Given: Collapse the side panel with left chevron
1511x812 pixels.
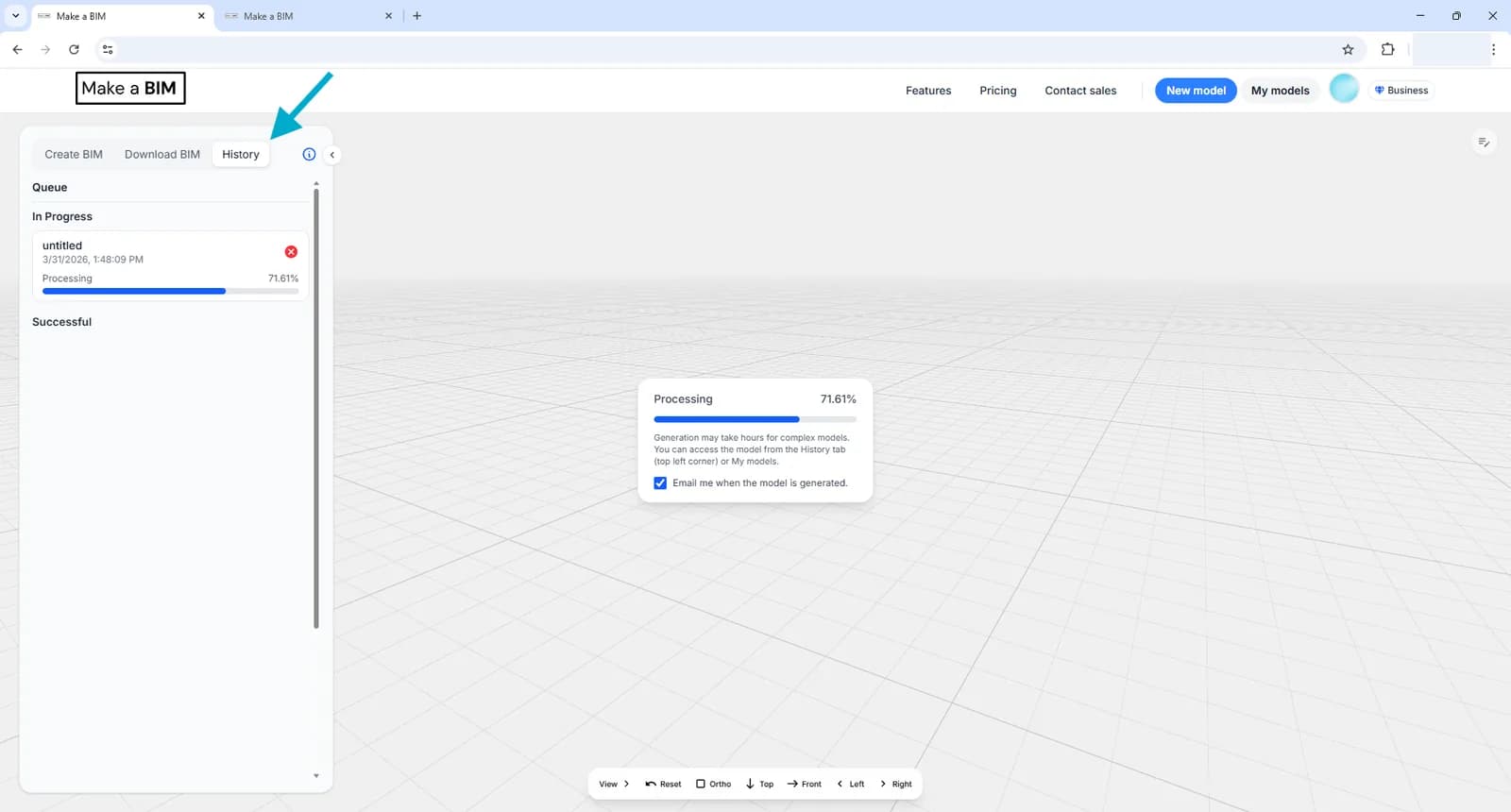Looking at the screenshot, I should coord(331,155).
